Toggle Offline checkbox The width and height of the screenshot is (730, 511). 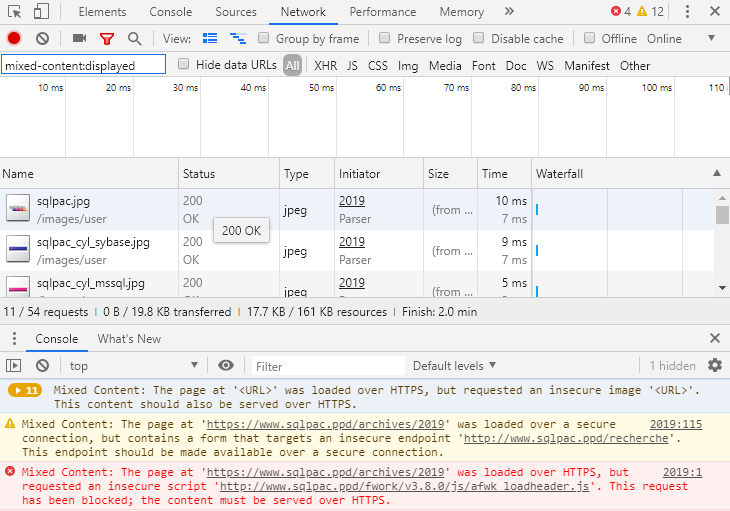[x=589, y=38]
